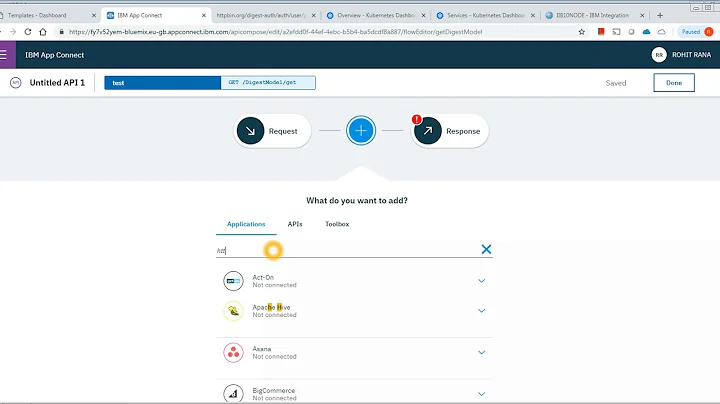Image resolution: width=720 pixels, height=404 pixels.
Task: Click the Untitled API 1 icon
Action: tap(16, 83)
